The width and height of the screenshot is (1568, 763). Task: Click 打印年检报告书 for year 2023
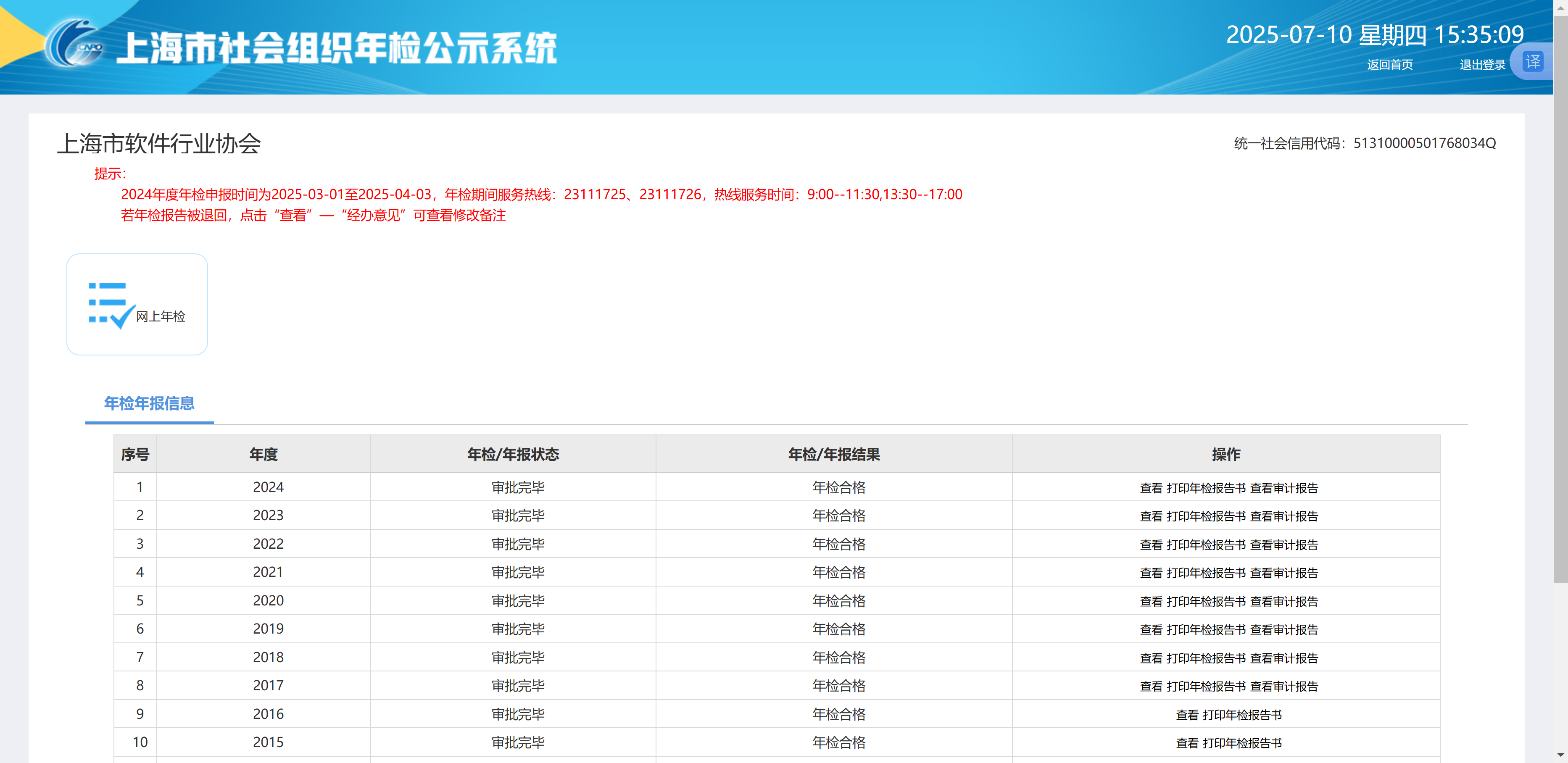[x=1206, y=516]
